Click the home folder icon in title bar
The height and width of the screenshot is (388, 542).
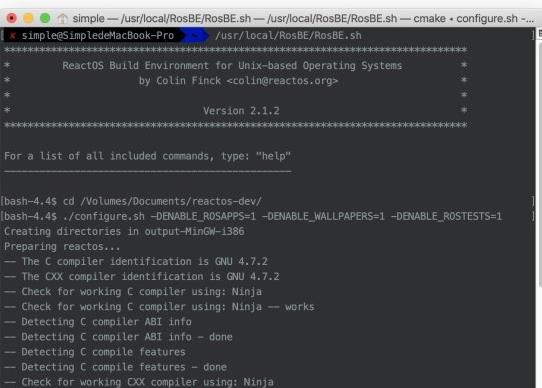coord(62,18)
